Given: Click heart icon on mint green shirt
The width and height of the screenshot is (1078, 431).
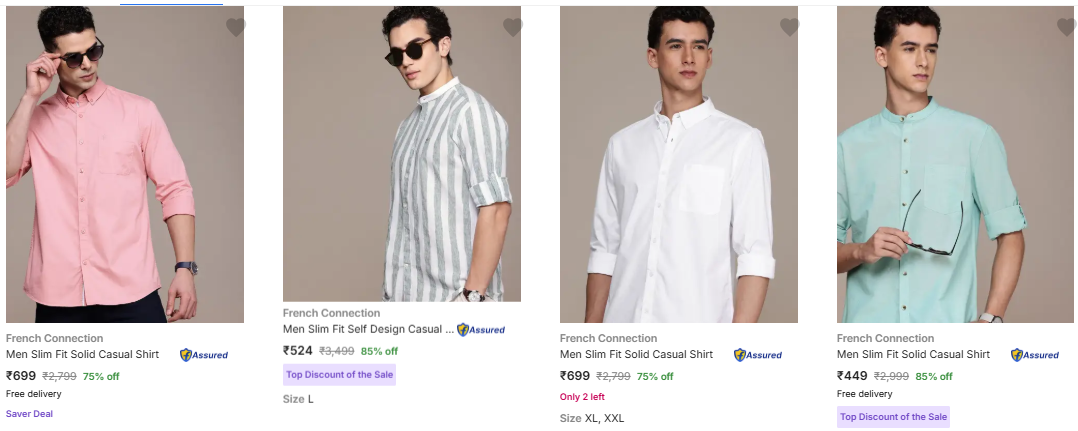Looking at the screenshot, I should click(x=1066, y=28).
